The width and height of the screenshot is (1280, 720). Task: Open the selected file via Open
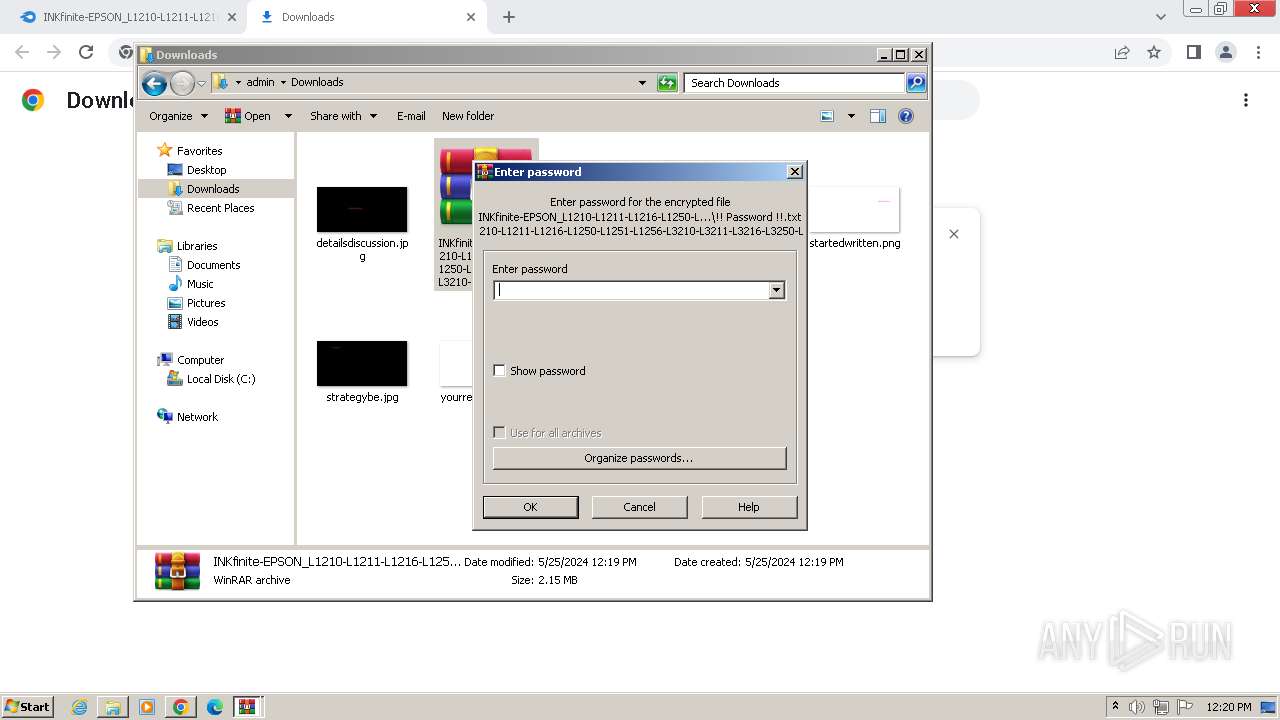tap(248, 116)
